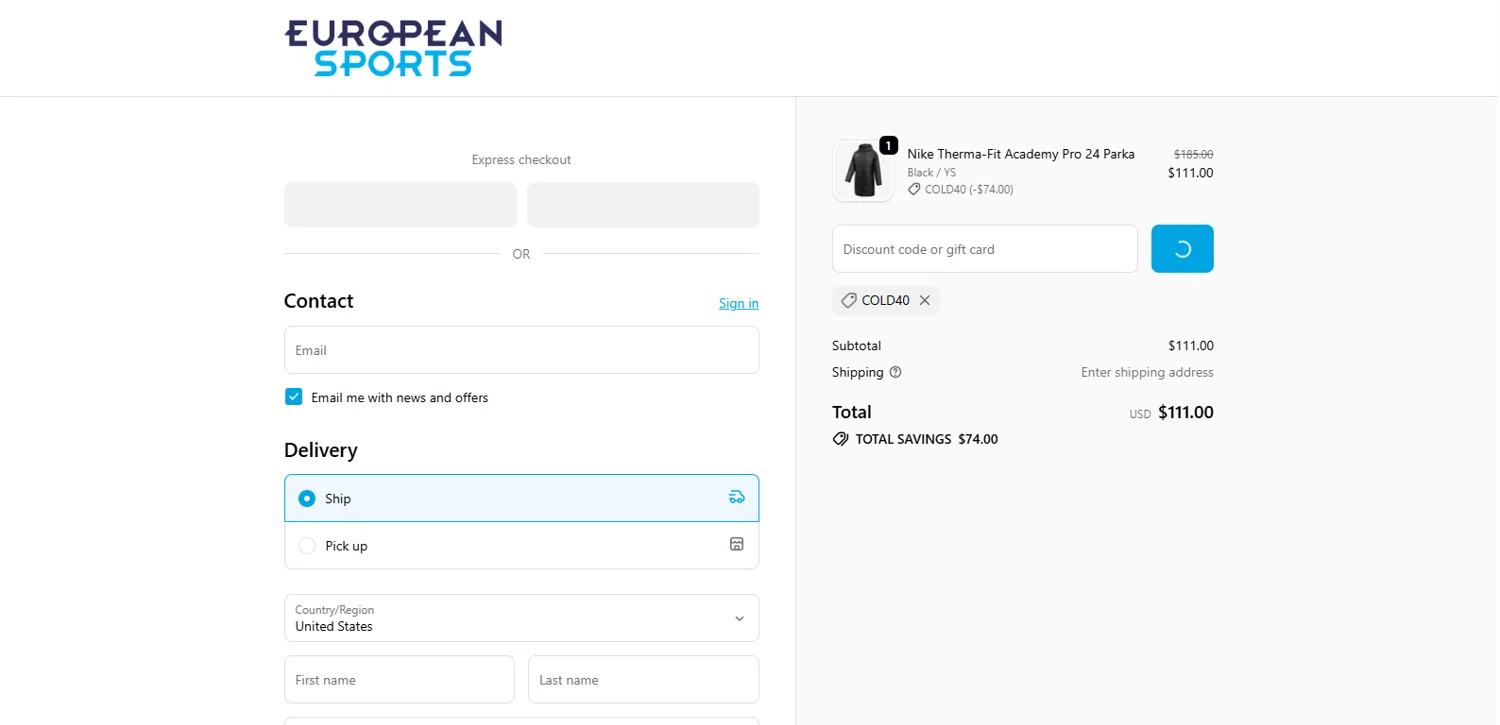Focus the First name field
The width and height of the screenshot is (1500, 725).
pos(399,680)
